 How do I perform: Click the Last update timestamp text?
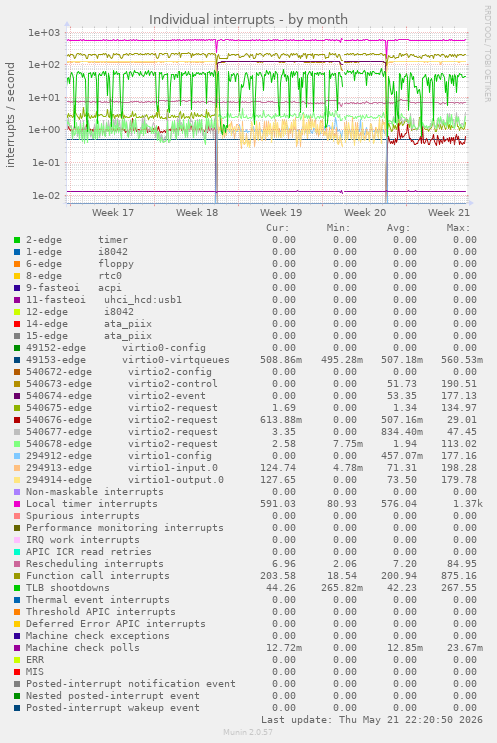coord(372,720)
